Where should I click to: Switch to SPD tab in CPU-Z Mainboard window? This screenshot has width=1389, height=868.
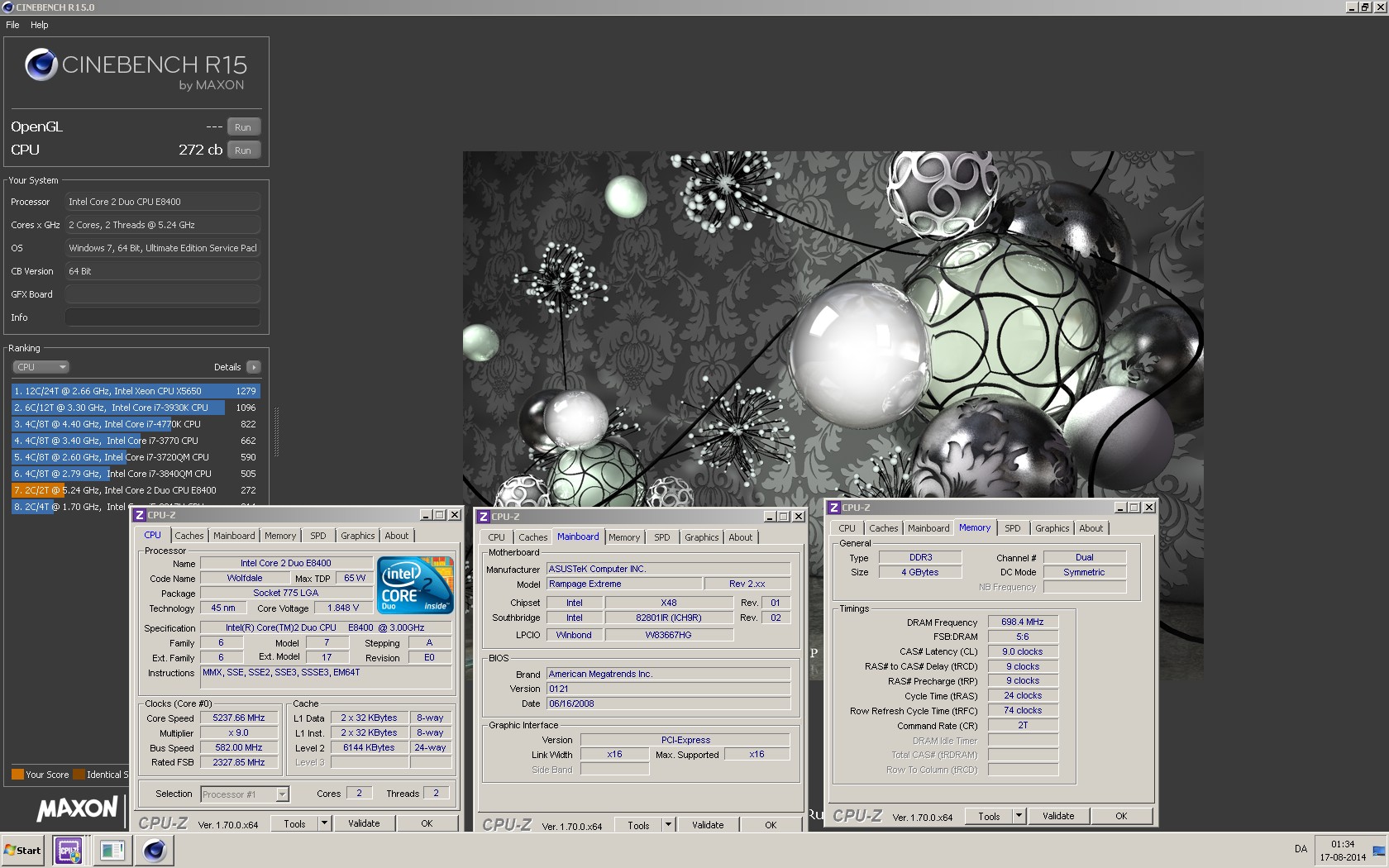pos(662,537)
